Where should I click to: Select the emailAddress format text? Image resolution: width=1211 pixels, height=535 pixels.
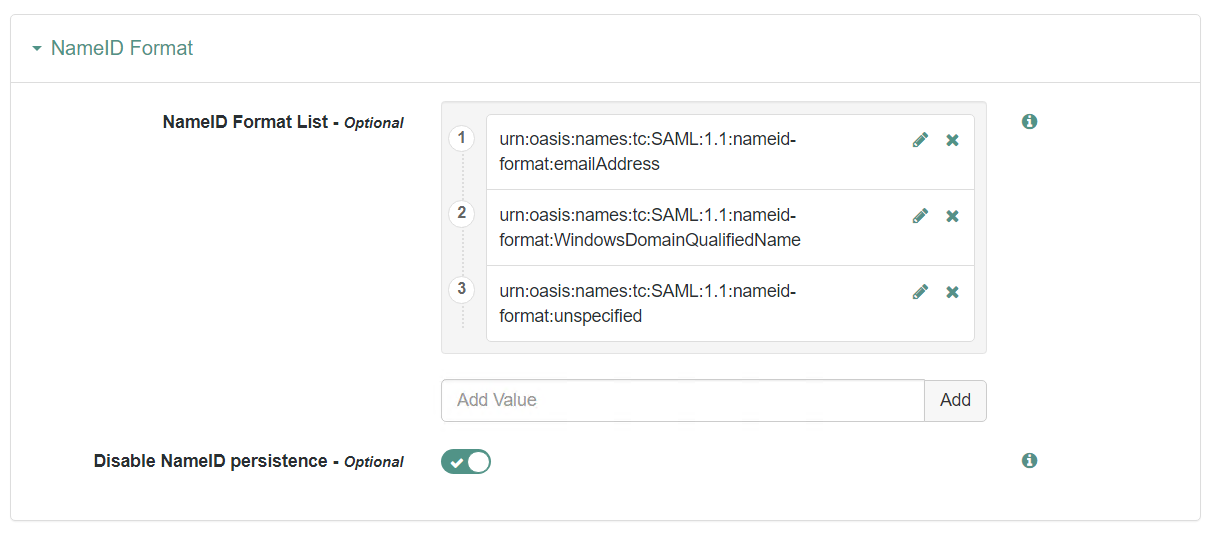point(648,152)
